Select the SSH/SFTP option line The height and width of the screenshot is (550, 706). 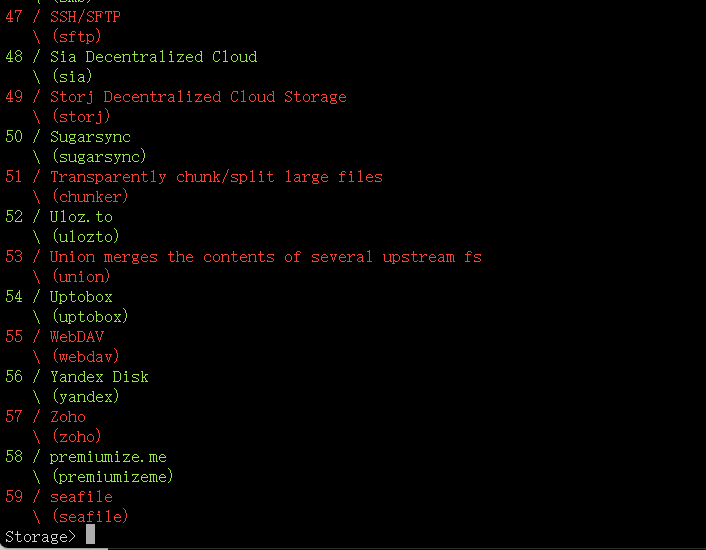[63, 17]
